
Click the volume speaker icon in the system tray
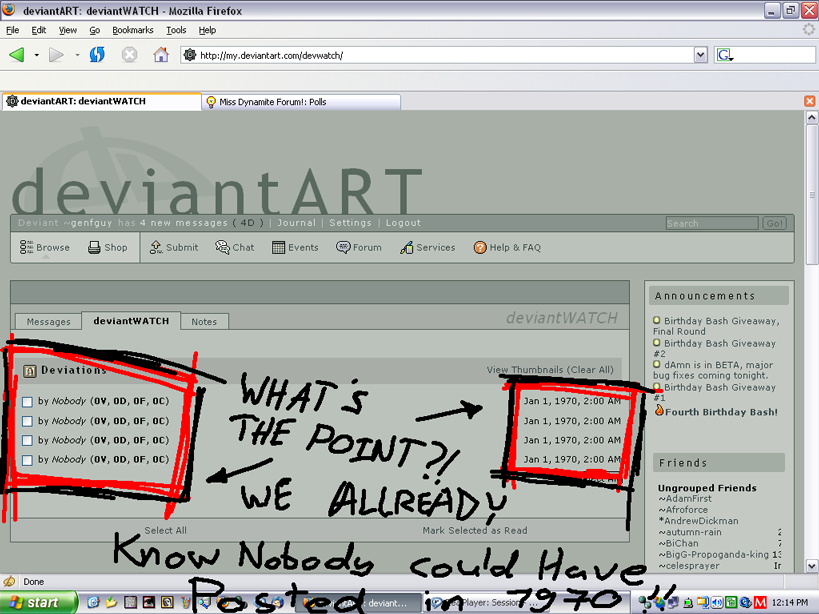tap(717, 603)
